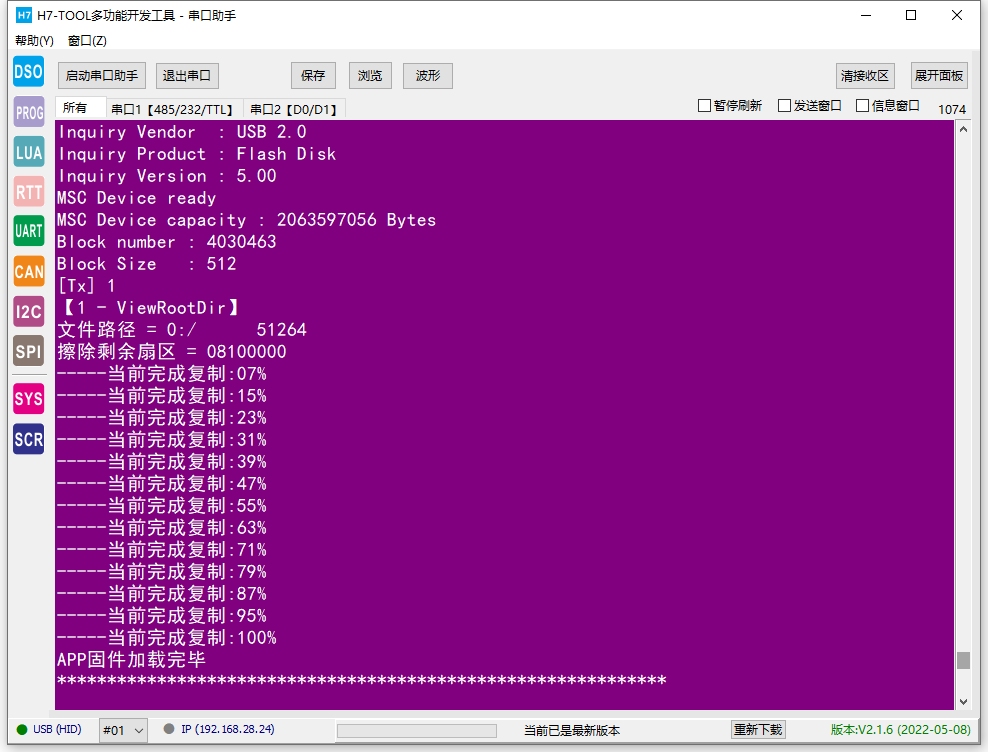Image resolution: width=988 pixels, height=752 pixels.
Task: Toggle the 发送窗口 checkbox
Action: click(x=784, y=106)
